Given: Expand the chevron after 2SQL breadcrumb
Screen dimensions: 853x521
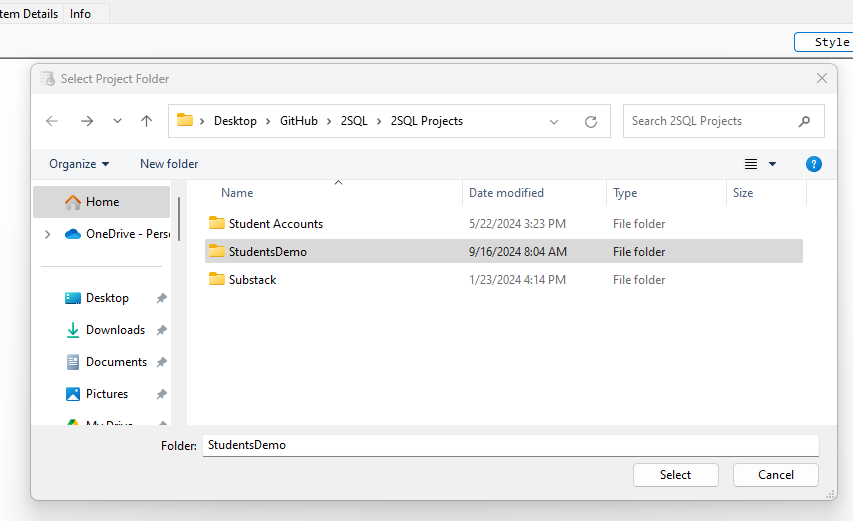Looking at the screenshot, I should 379,121.
